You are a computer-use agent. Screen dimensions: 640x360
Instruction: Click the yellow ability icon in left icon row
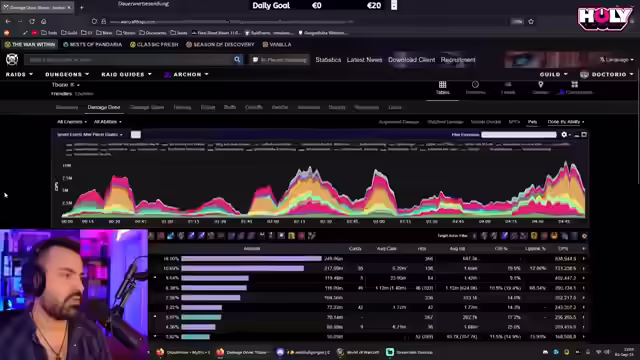(291, 236)
